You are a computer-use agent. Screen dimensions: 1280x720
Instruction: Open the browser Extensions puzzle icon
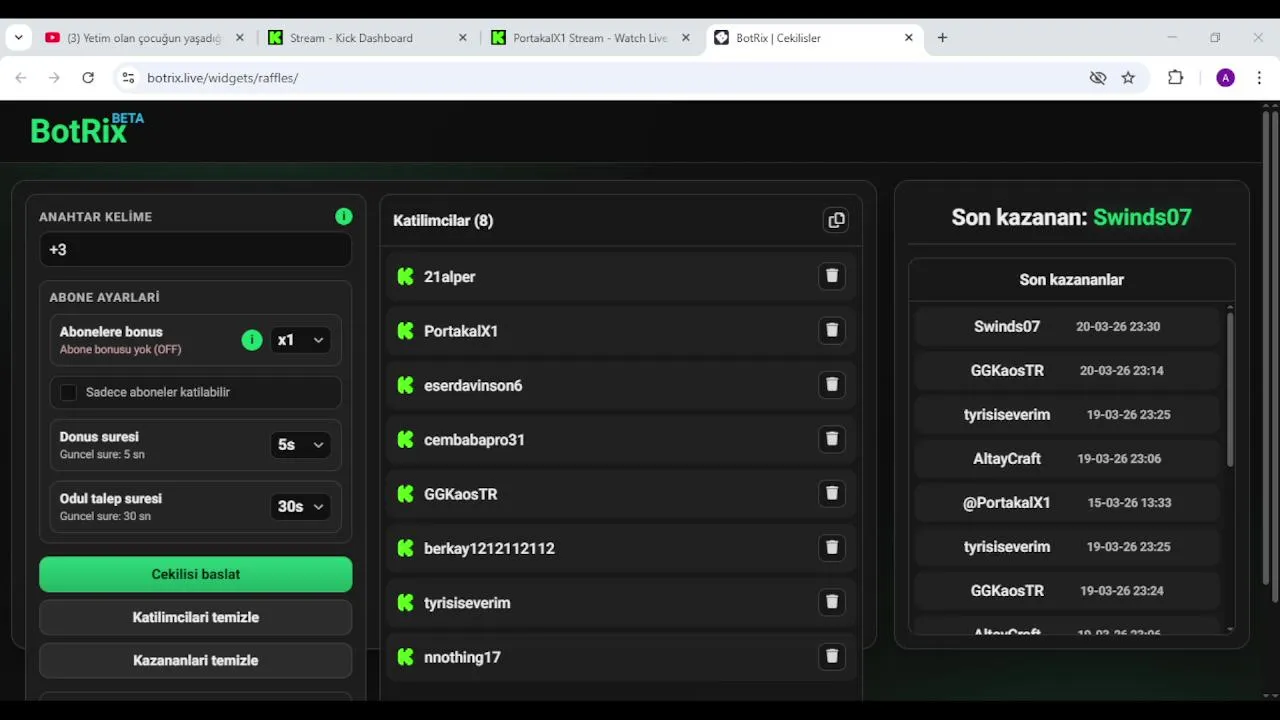click(1176, 78)
